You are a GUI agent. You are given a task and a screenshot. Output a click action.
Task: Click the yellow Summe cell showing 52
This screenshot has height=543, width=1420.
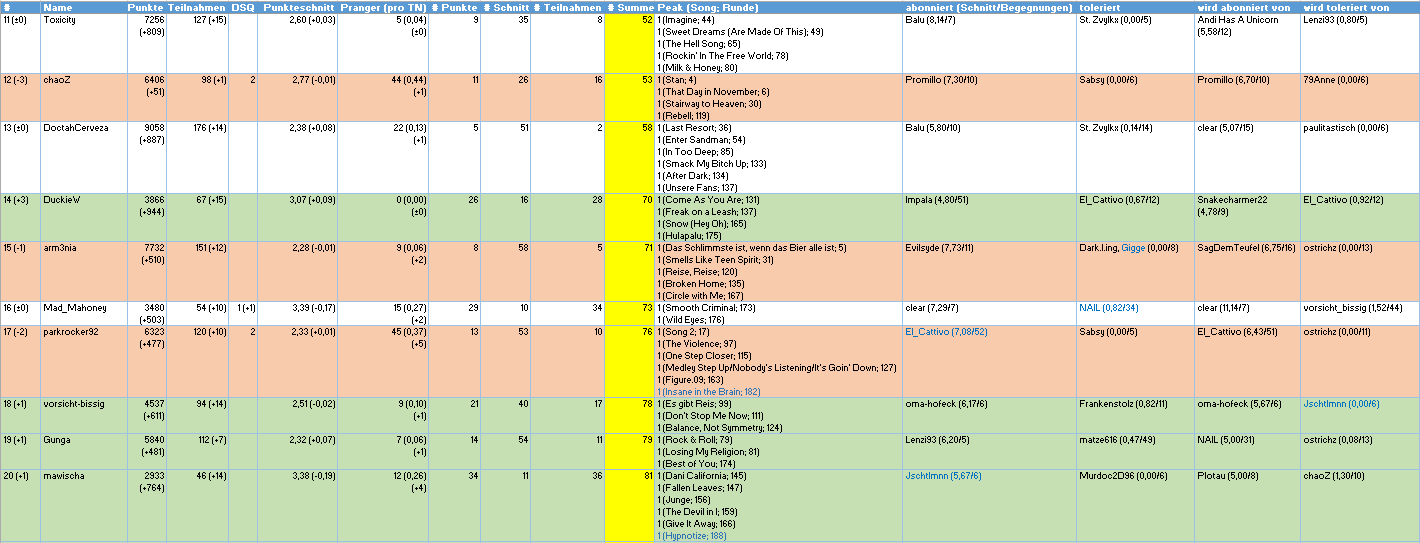pos(630,42)
